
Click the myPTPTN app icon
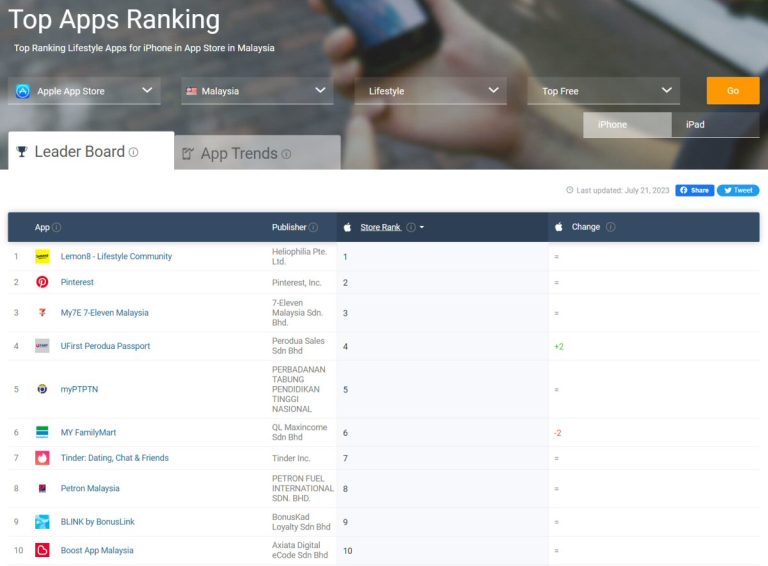click(x=42, y=389)
